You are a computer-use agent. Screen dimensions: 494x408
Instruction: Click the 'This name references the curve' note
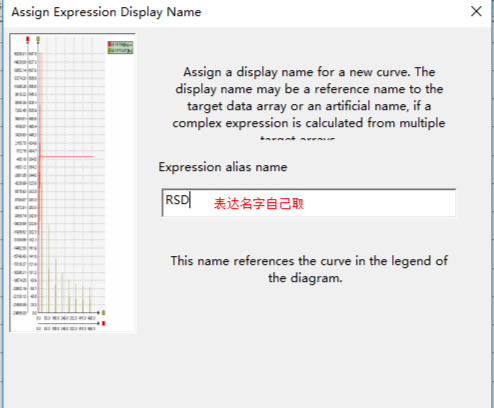coord(309,269)
